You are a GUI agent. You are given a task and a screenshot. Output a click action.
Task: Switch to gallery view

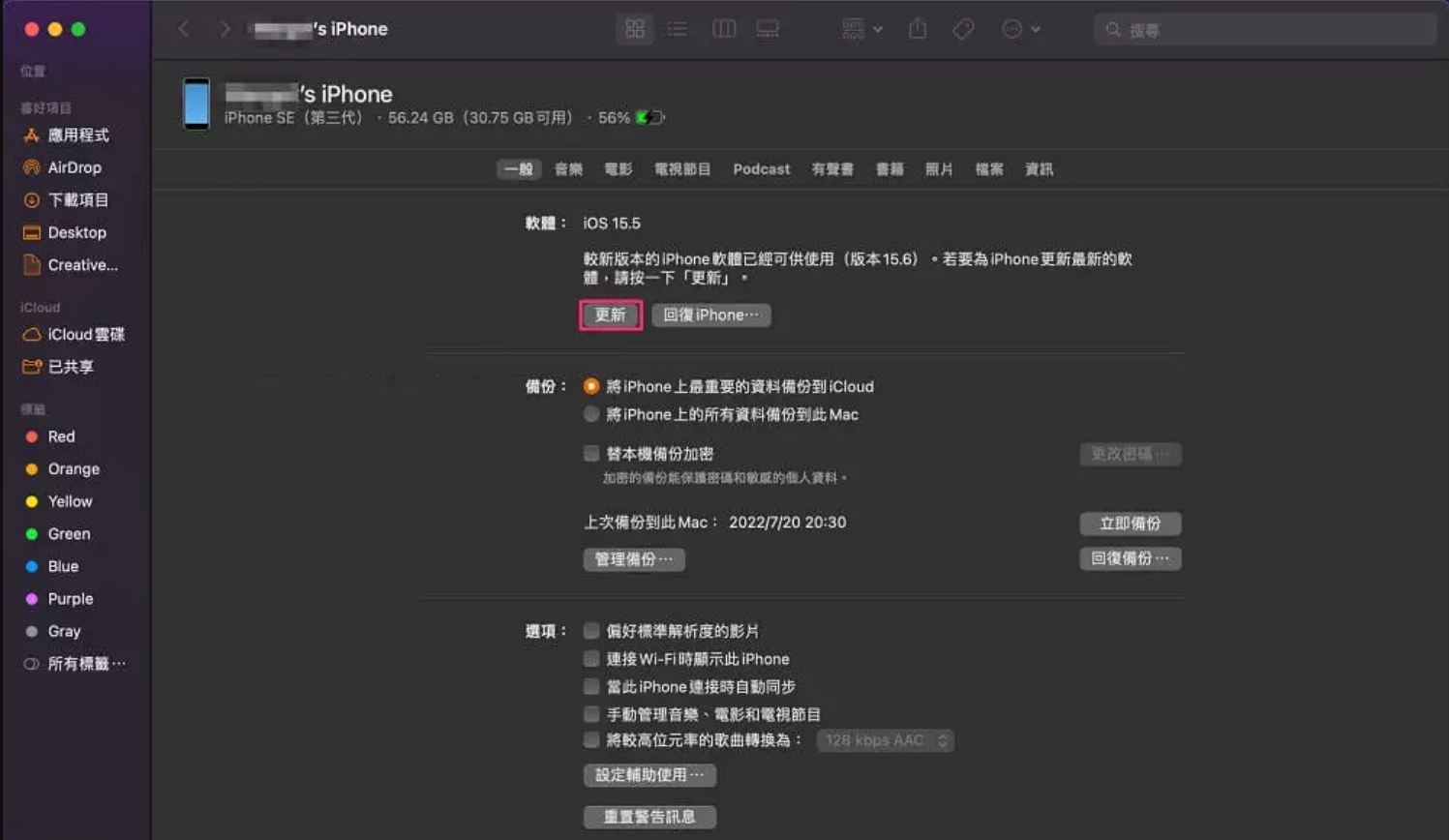pos(768,29)
